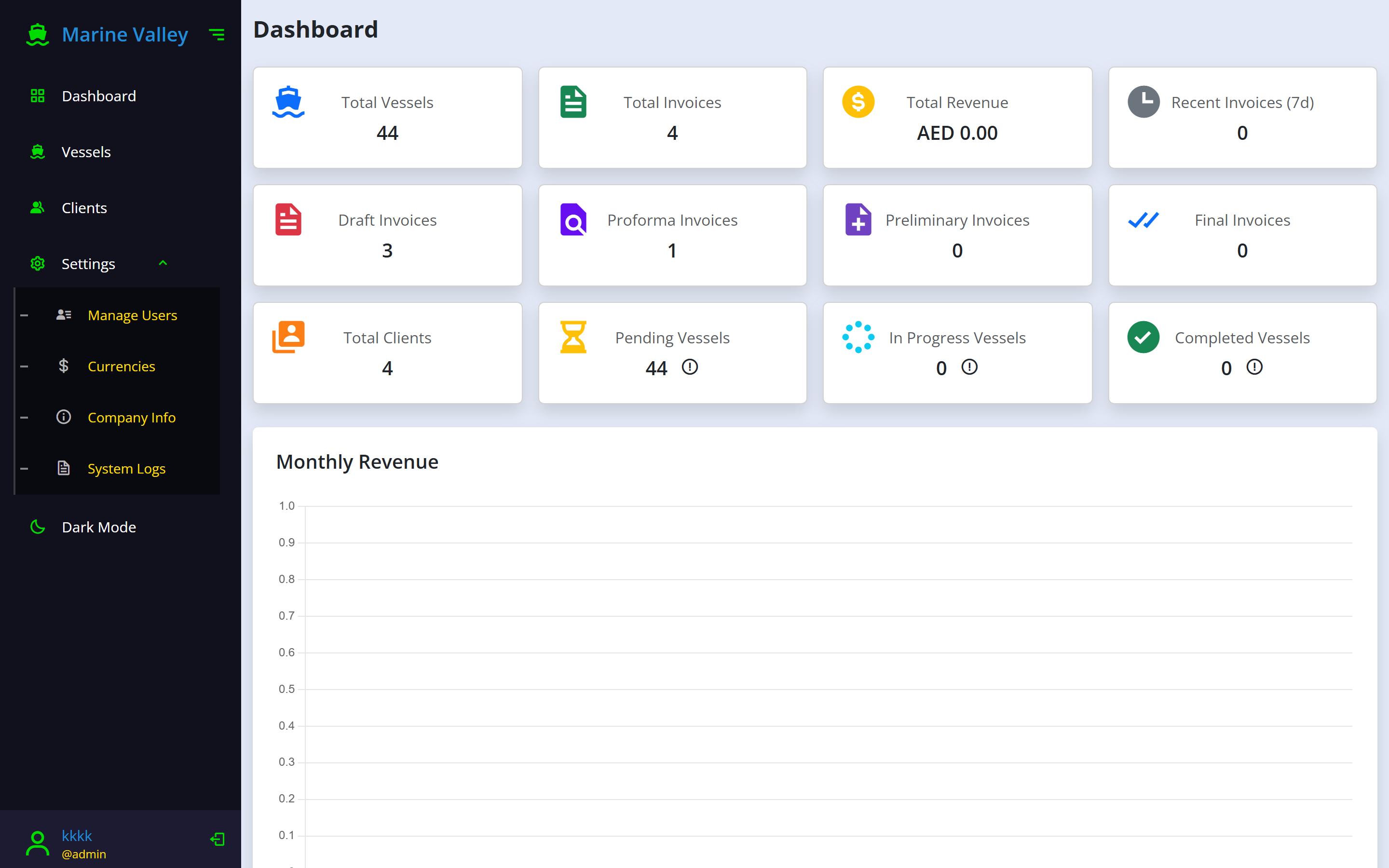Click the Completed Vessels info icon
Image resolution: width=1389 pixels, height=868 pixels.
tap(1254, 367)
